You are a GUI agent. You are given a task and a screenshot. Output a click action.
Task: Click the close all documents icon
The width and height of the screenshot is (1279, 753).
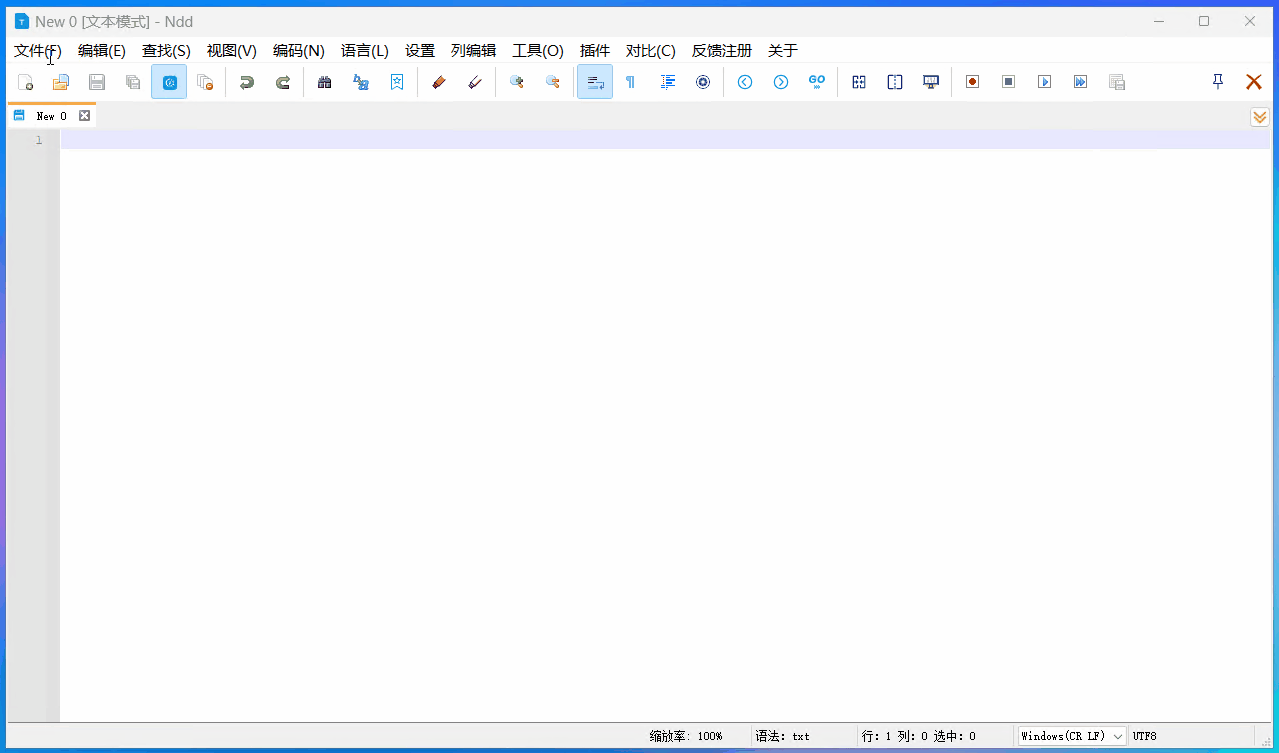point(205,82)
